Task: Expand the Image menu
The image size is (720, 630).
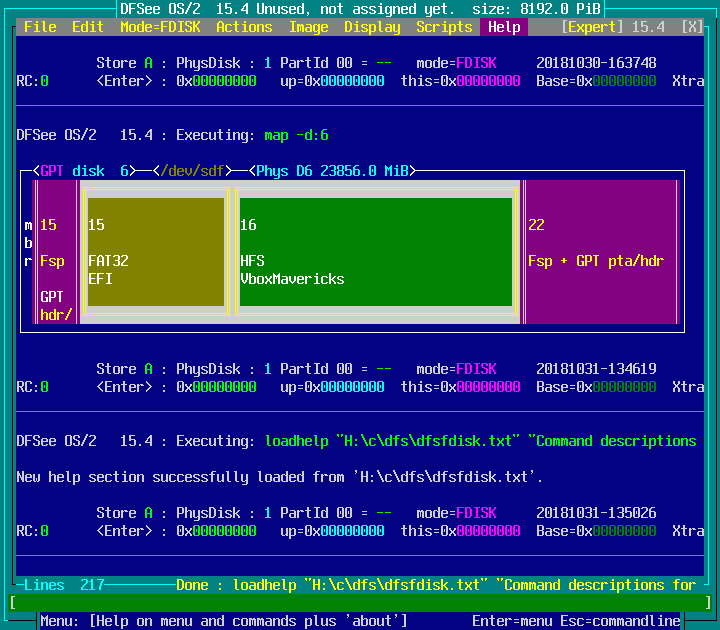Action: [x=308, y=27]
